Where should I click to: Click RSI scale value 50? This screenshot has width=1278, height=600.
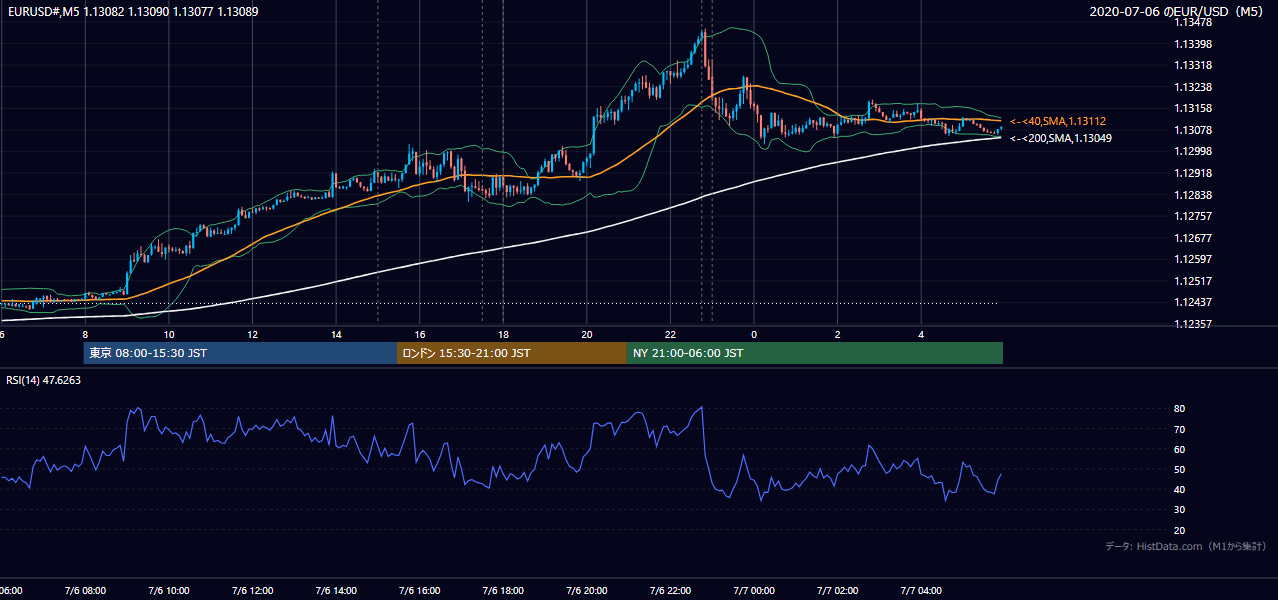[x=1180, y=469]
